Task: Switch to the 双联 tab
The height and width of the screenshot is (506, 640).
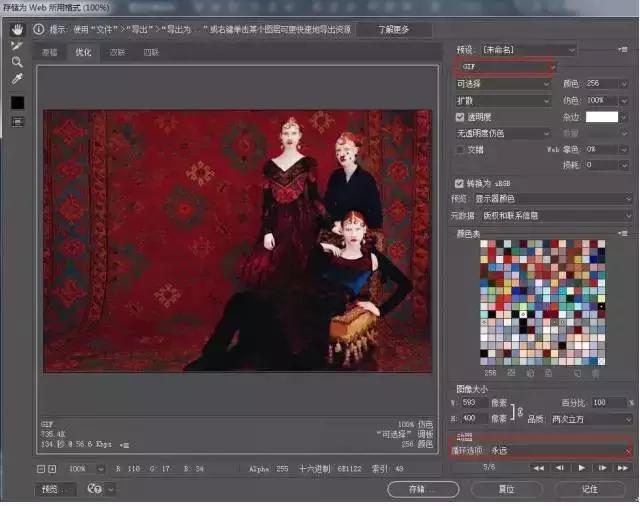Action: (x=117, y=52)
